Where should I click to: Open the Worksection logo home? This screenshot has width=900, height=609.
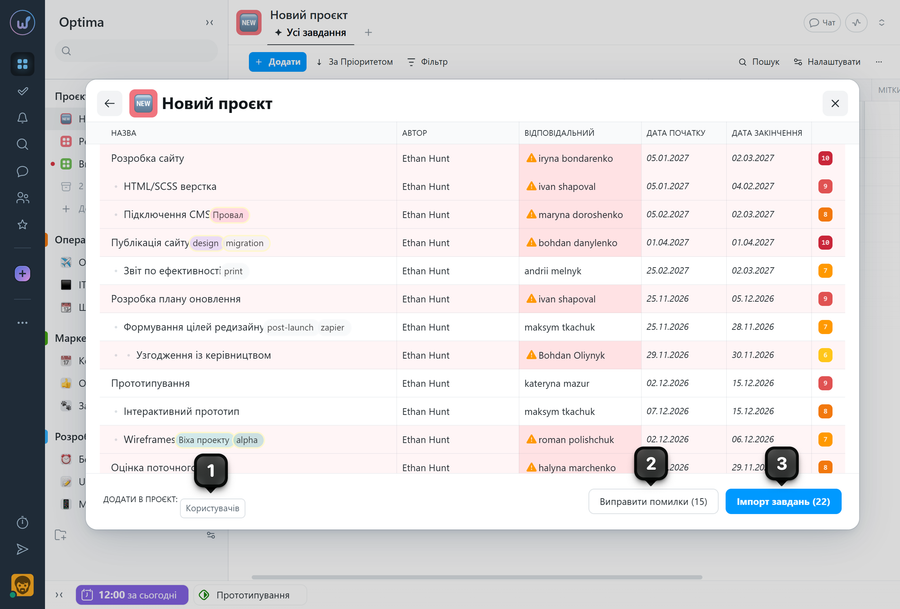tap(22, 23)
